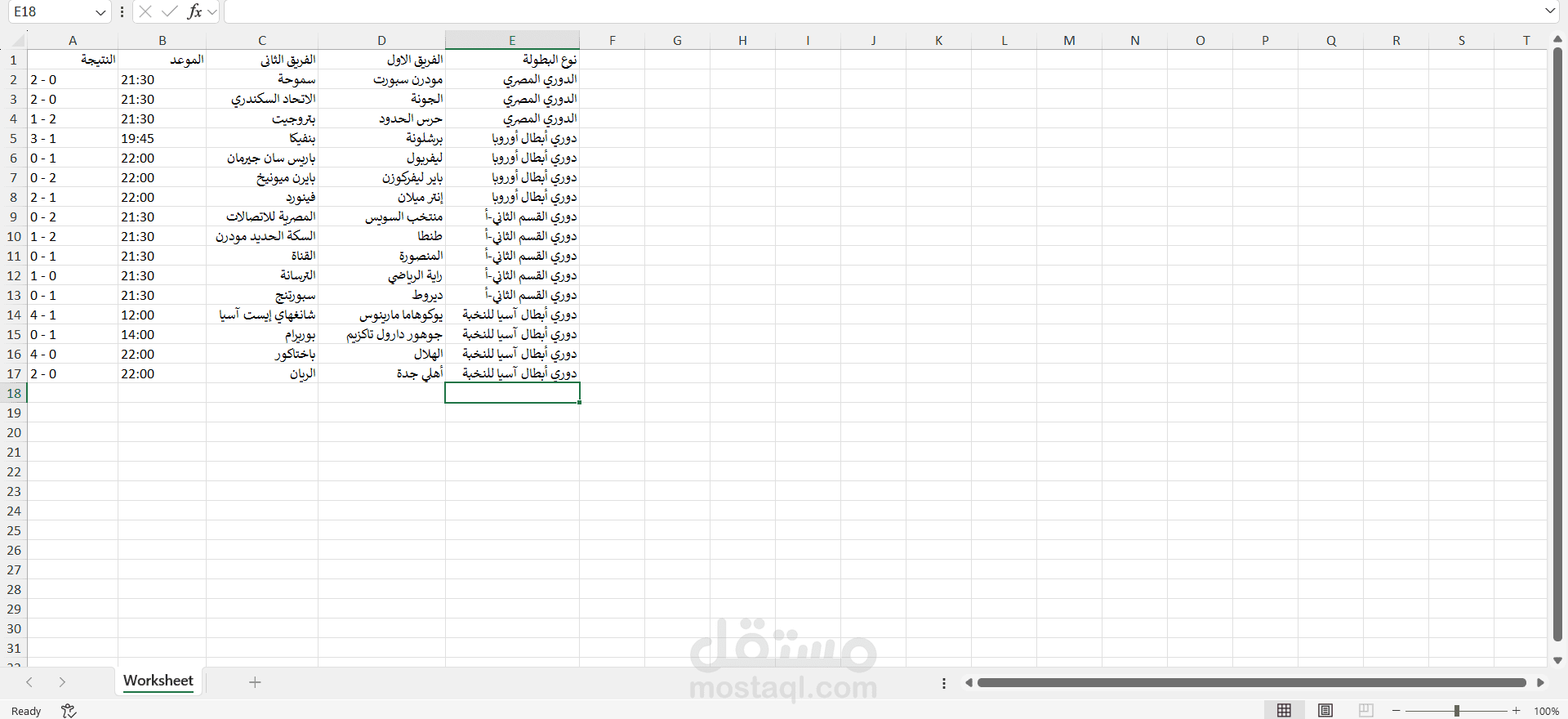Select column M header
This screenshot has width=1568, height=719.
[1069, 40]
